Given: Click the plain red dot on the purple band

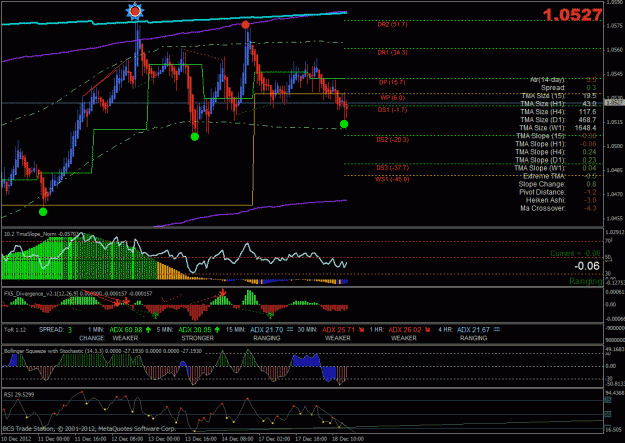Looking at the screenshot, I should pos(246,25).
